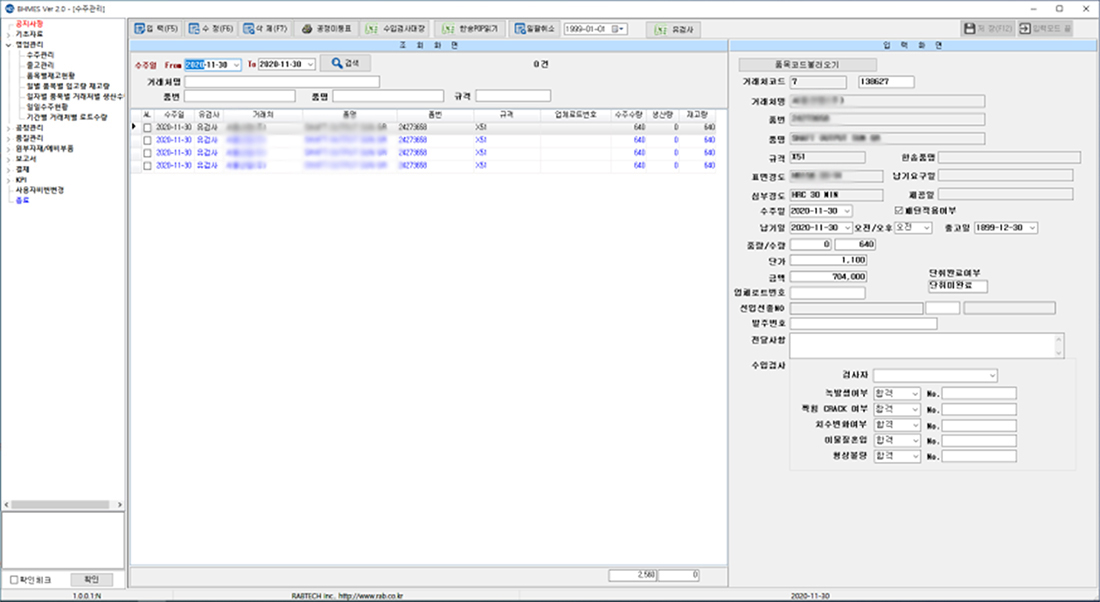
Task: Click the 발주번호 input field
Action: tap(864, 323)
